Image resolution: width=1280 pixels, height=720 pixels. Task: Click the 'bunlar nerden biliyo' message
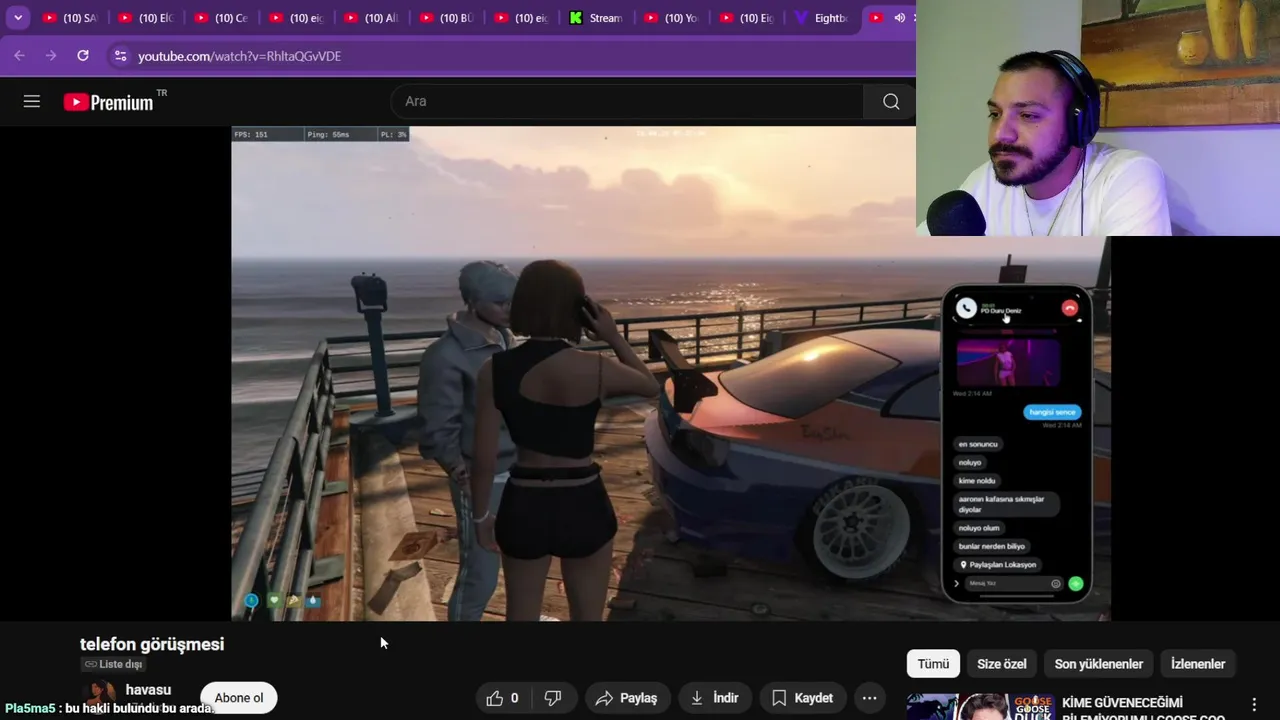click(x=993, y=546)
